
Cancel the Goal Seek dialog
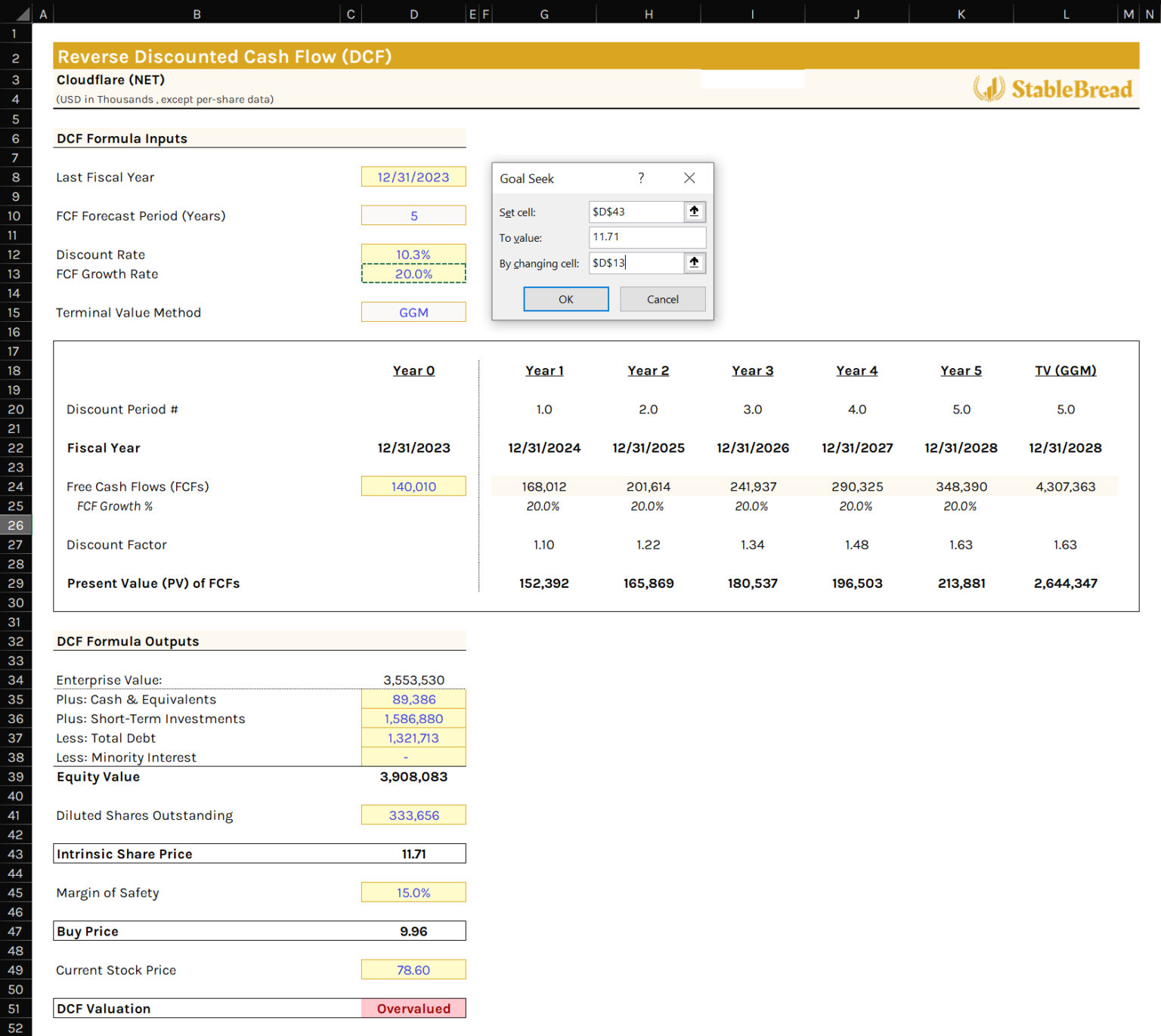662,298
